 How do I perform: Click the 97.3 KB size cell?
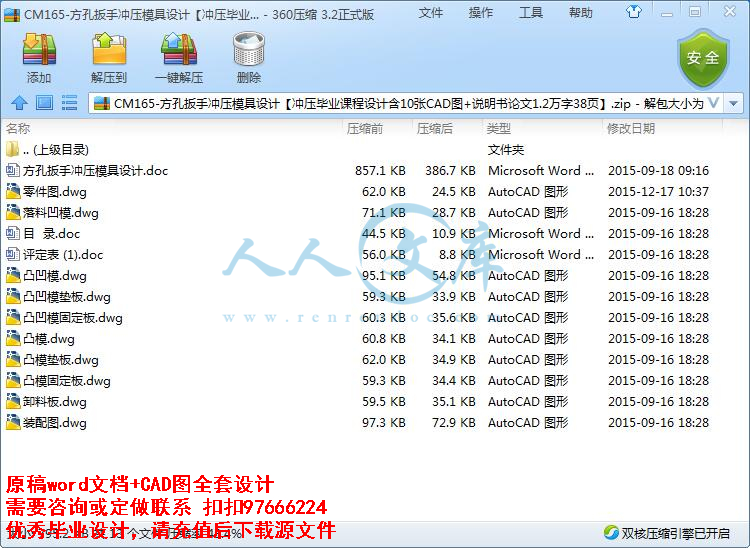(x=384, y=423)
